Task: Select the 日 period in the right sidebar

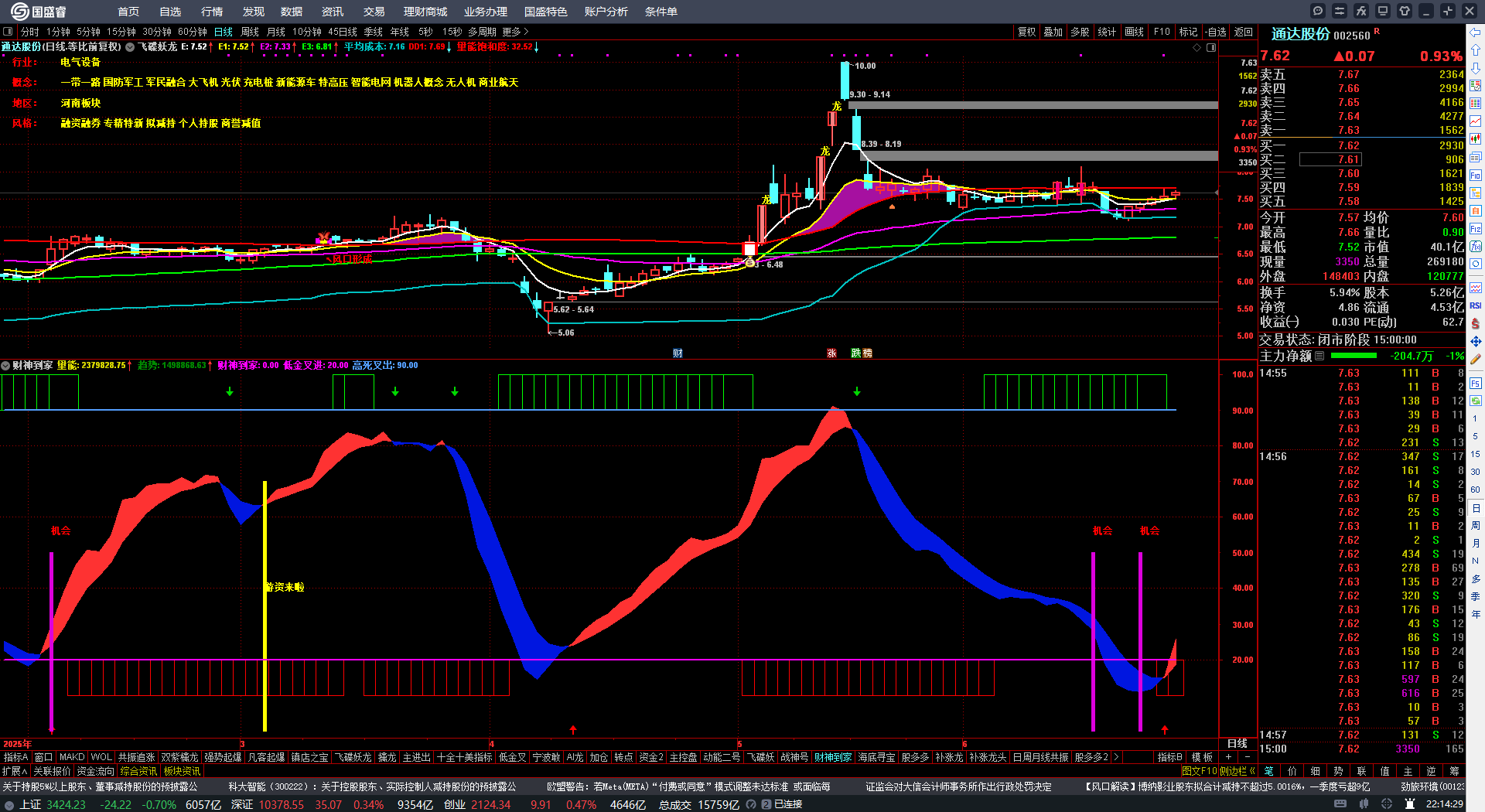Action: pyautogui.click(x=1476, y=507)
